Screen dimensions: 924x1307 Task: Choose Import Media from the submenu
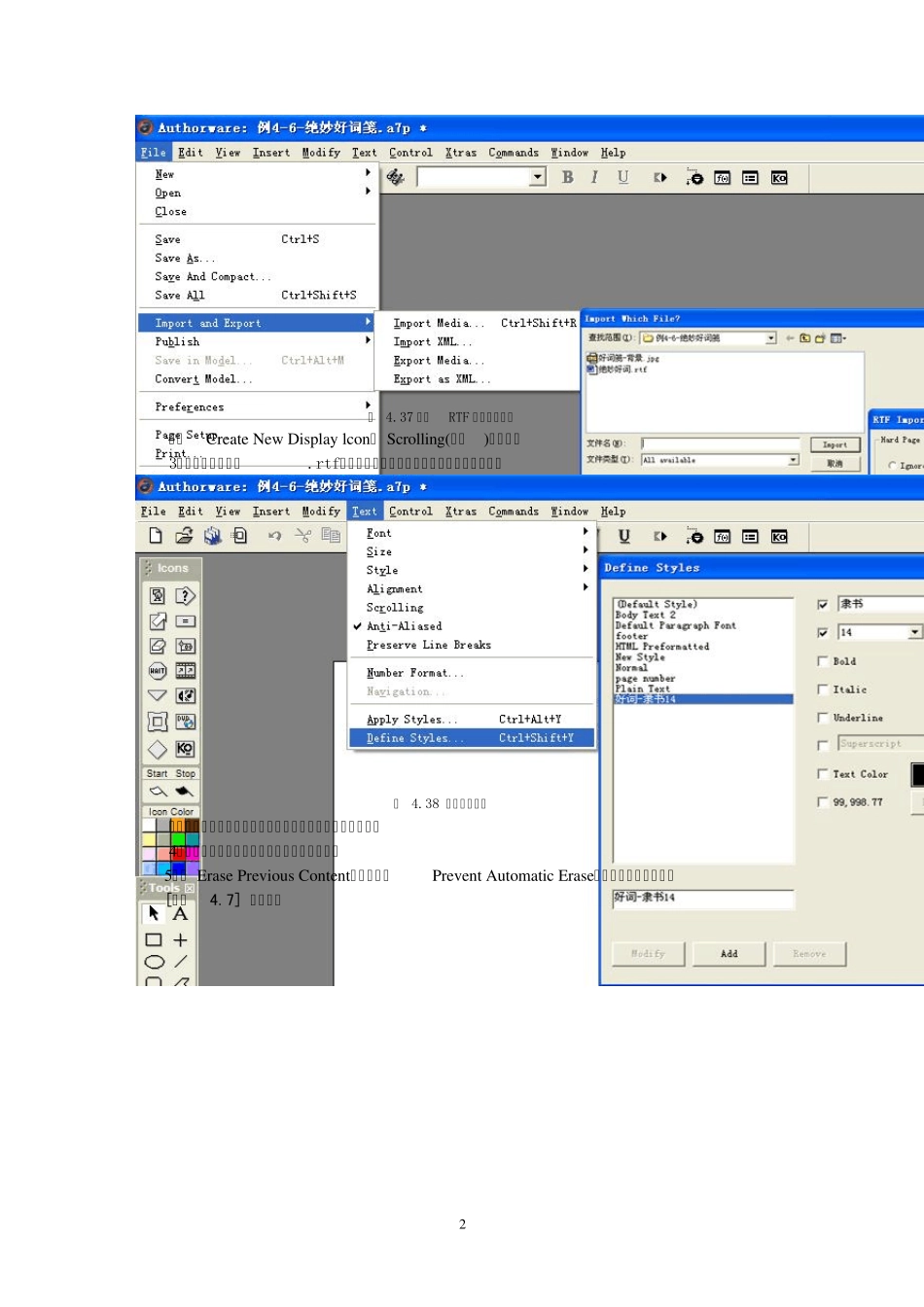pyautogui.click(x=438, y=323)
